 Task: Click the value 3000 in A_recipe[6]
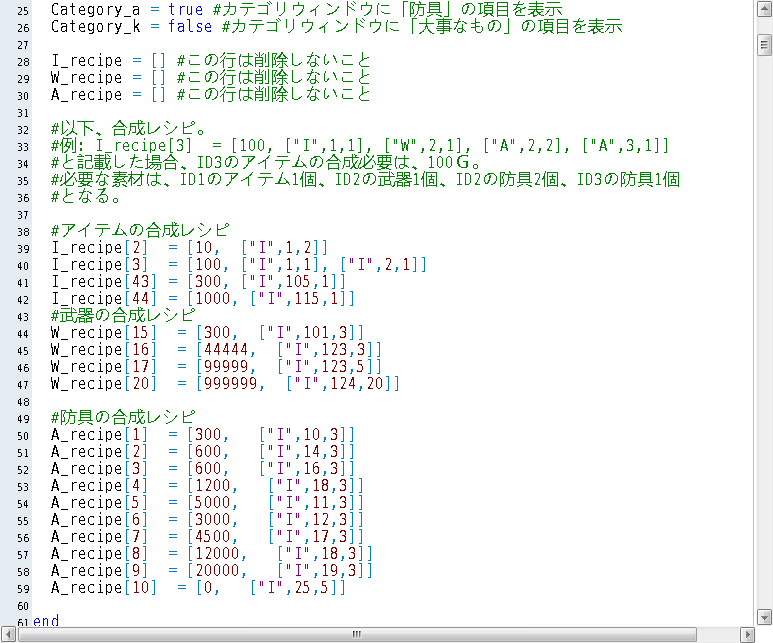pos(212,520)
